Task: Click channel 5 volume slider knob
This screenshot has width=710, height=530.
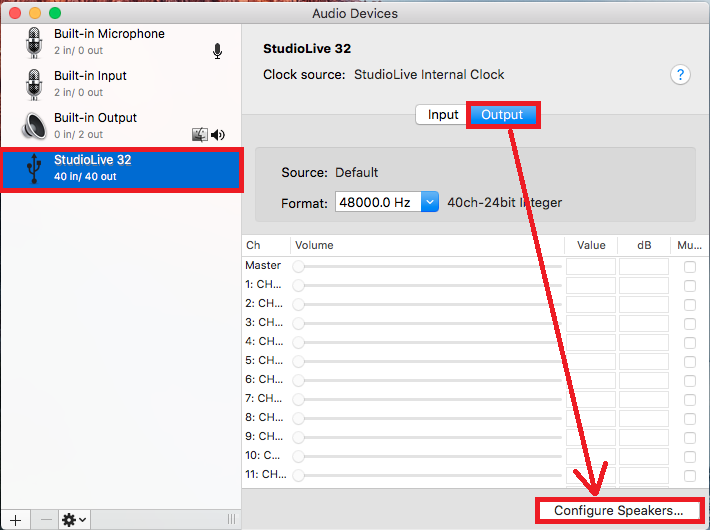Action: [x=298, y=361]
